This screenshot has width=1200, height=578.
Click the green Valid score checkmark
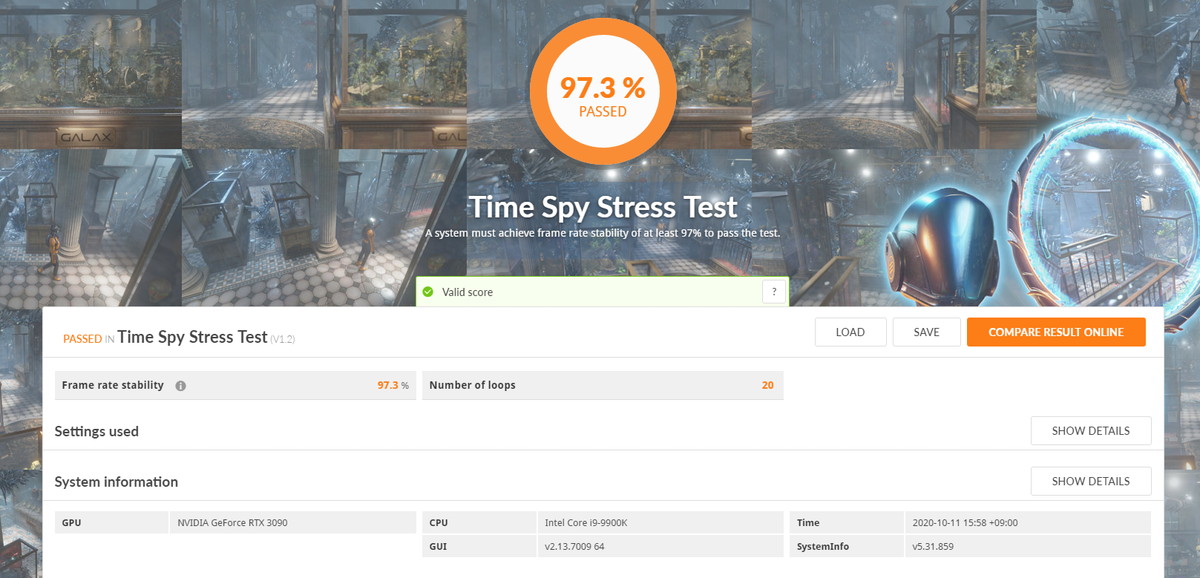click(428, 292)
